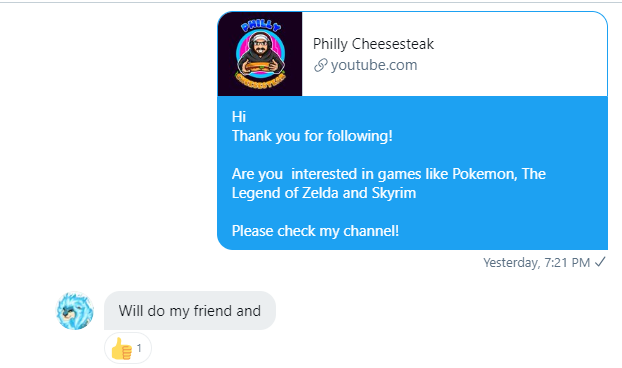Click the sandwich graphic in channel logo
622x368 pixels.
(x=260, y=67)
